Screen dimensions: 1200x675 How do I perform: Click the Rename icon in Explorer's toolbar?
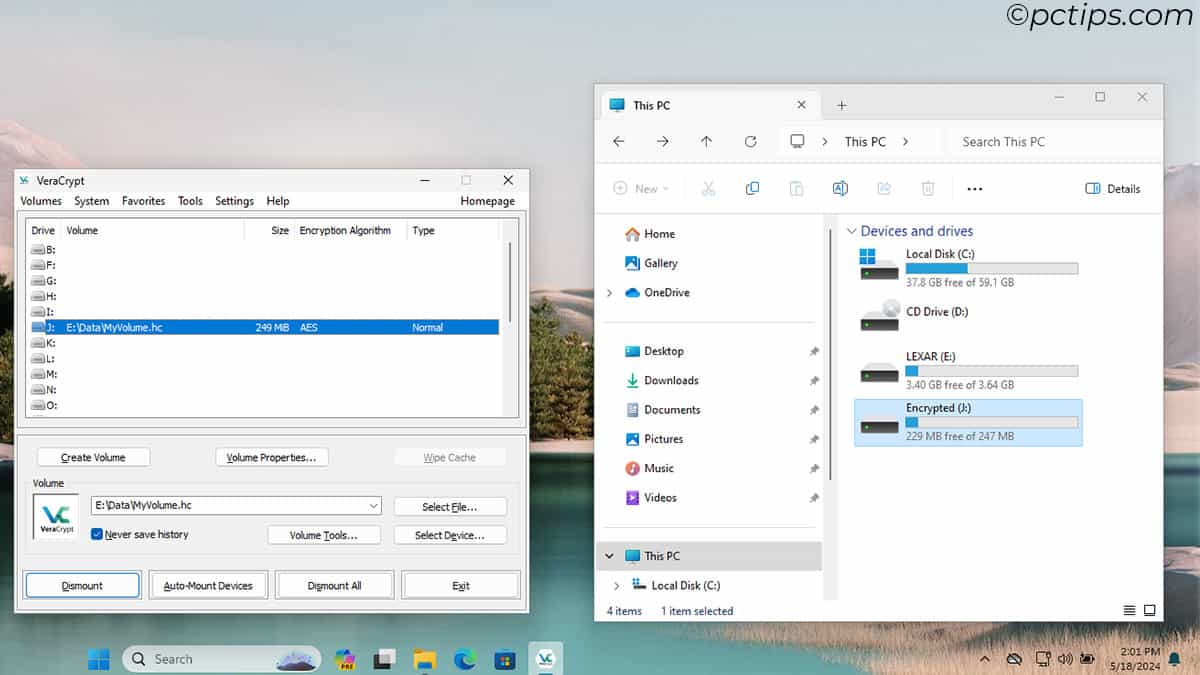coord(840,188)
